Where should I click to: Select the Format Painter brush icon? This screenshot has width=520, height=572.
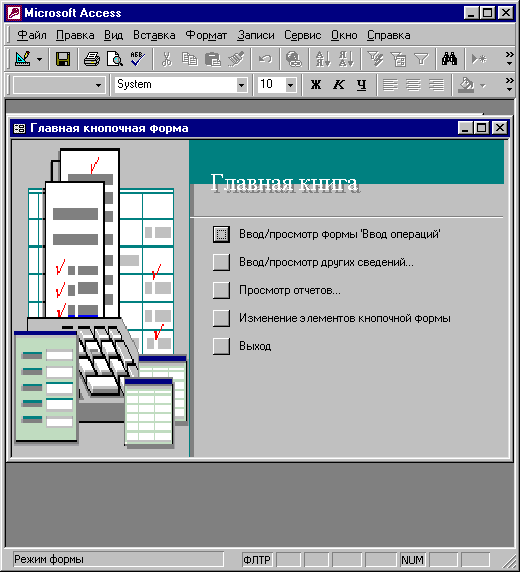pyautogui.click(x=236, y=59)
